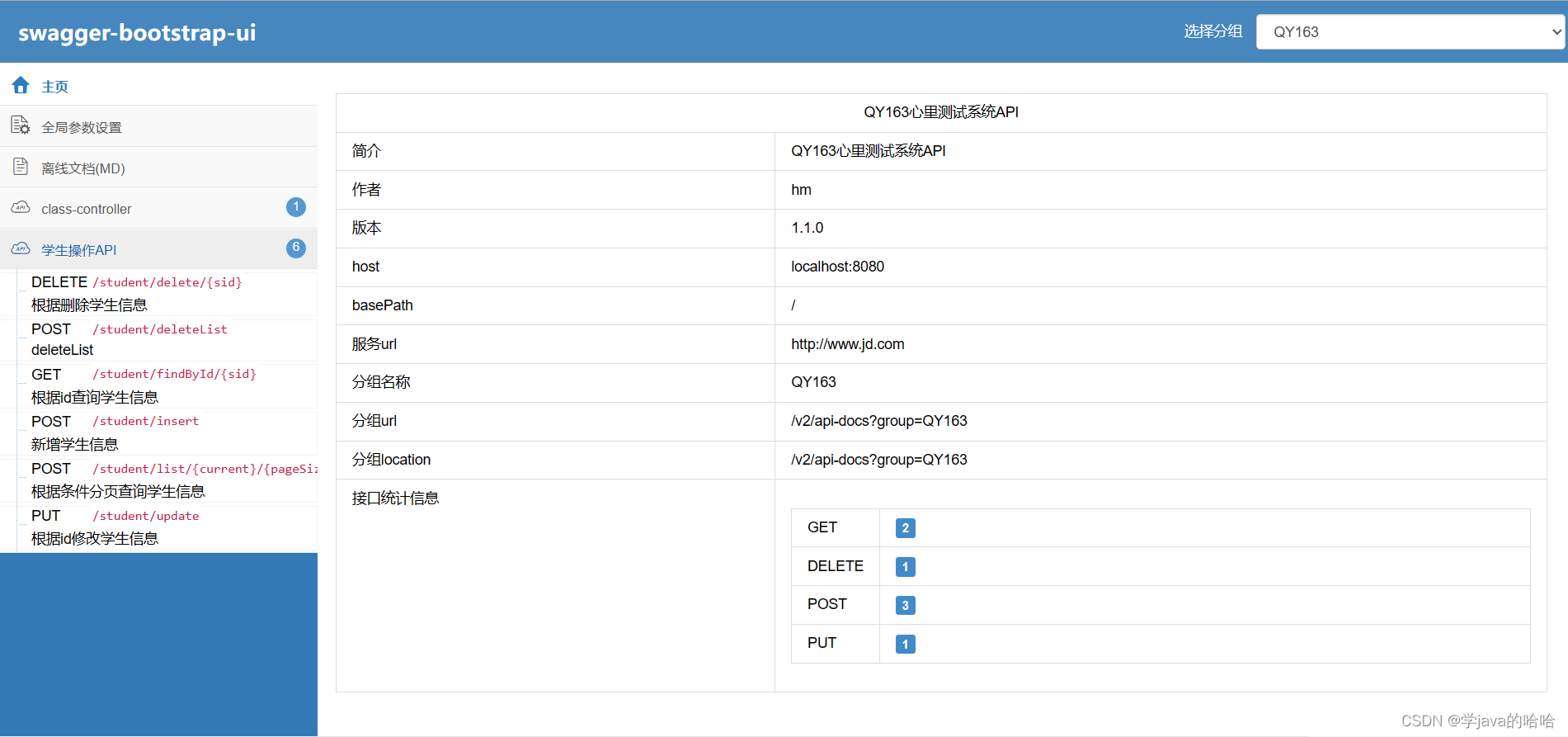The width and height of the screenshot is (1568, 737).
Task: Click the 根据id查询学生信息 description
Action: point(95,398)
